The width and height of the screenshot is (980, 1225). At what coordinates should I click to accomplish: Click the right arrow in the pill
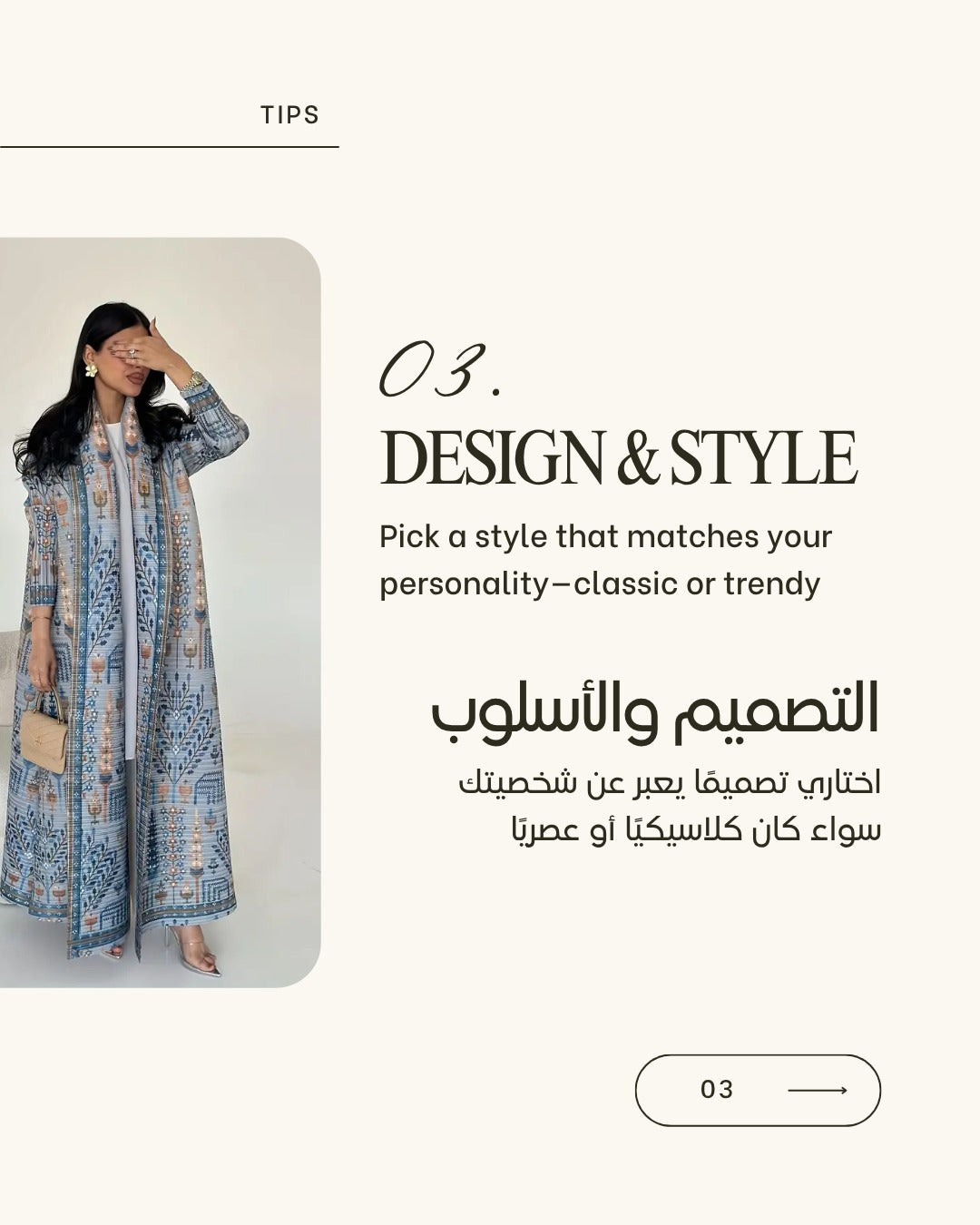point(818,1090)
